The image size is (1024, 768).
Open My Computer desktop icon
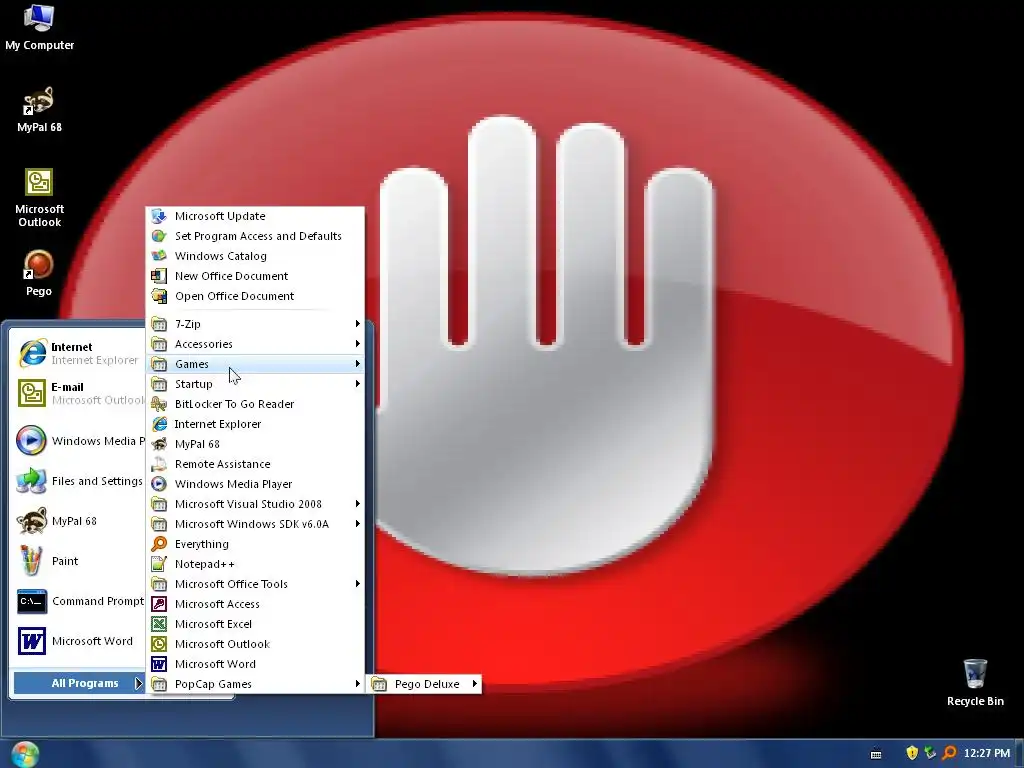(x=39, y=27)
